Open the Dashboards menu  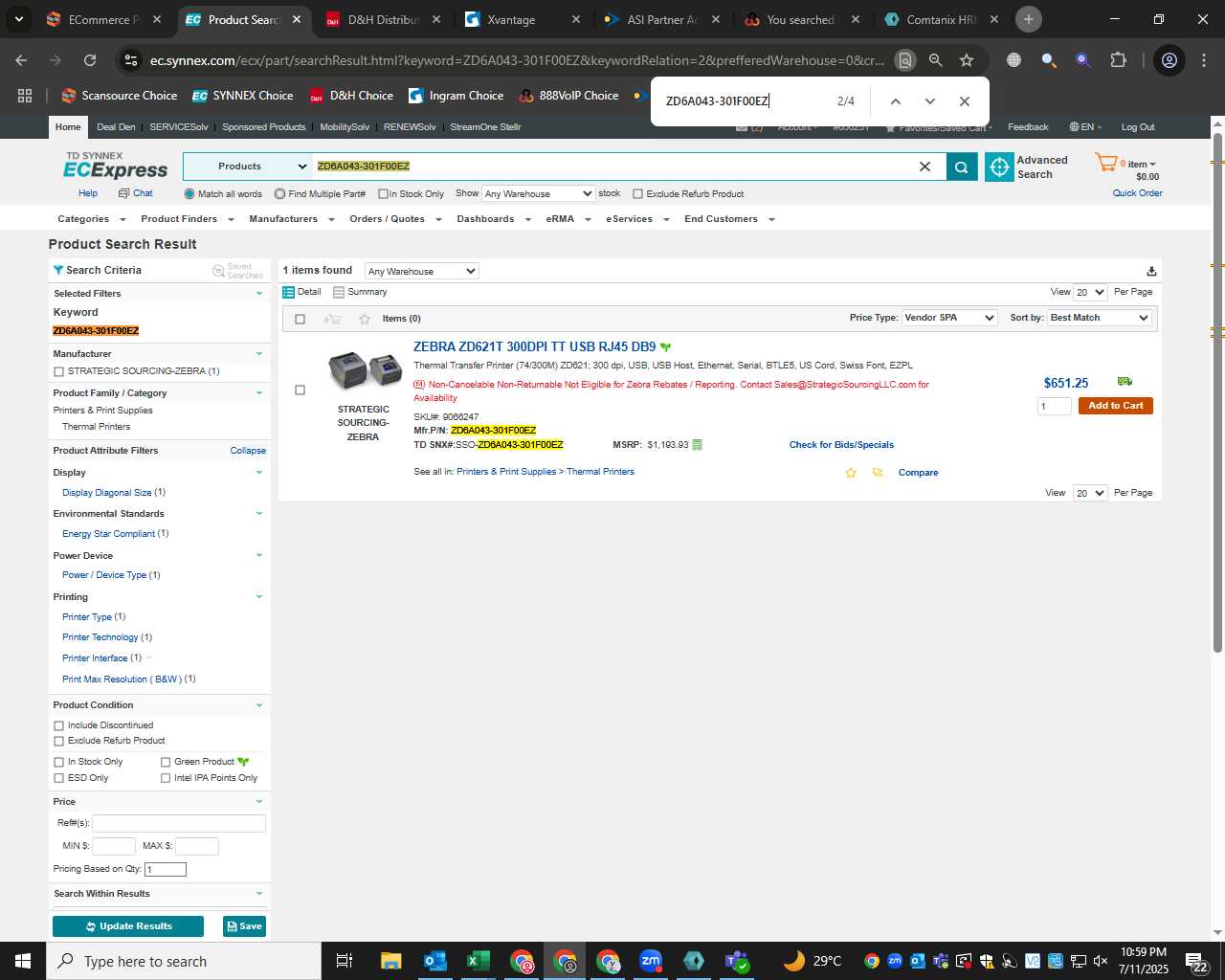(x=493, y=219)
